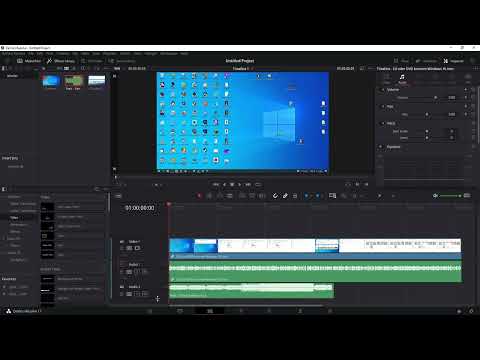Select Audio tab in the Inspector
The width and height of the screenshot is (480, 360).
pos(402,79)
